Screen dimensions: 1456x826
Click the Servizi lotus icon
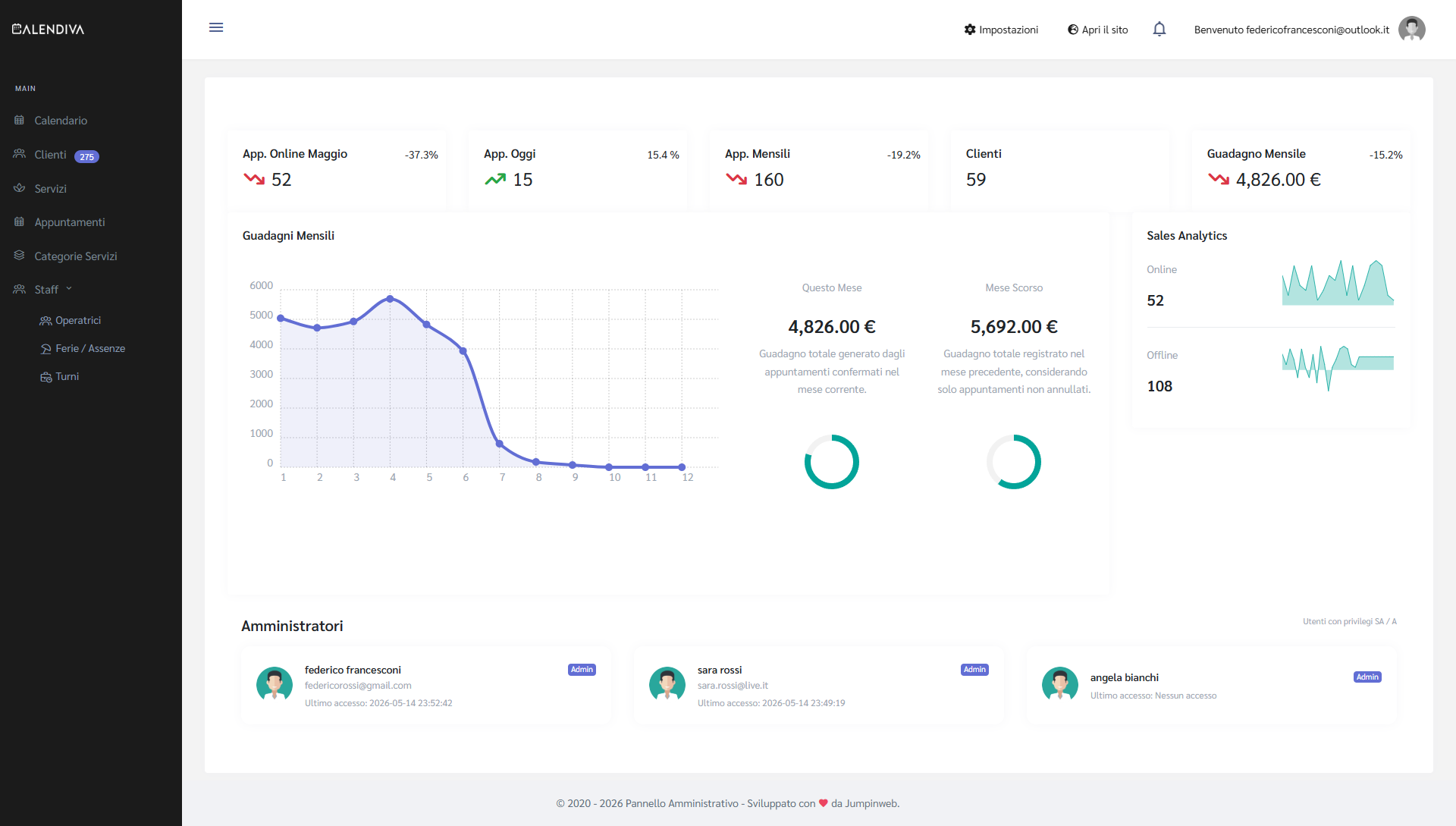(20, 188)
